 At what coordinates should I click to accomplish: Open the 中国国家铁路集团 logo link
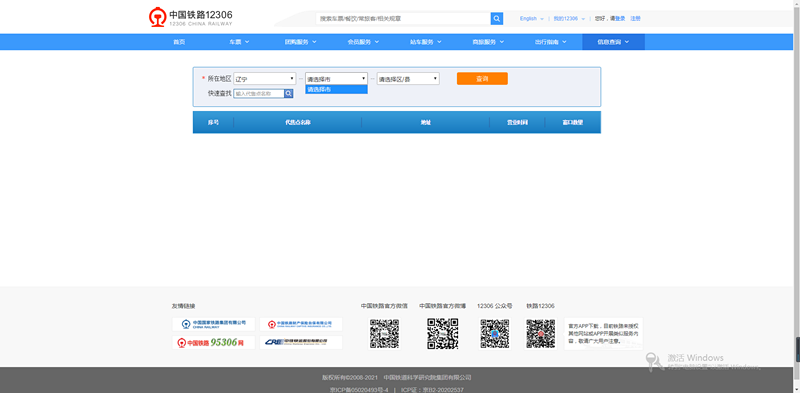(213, 324)
